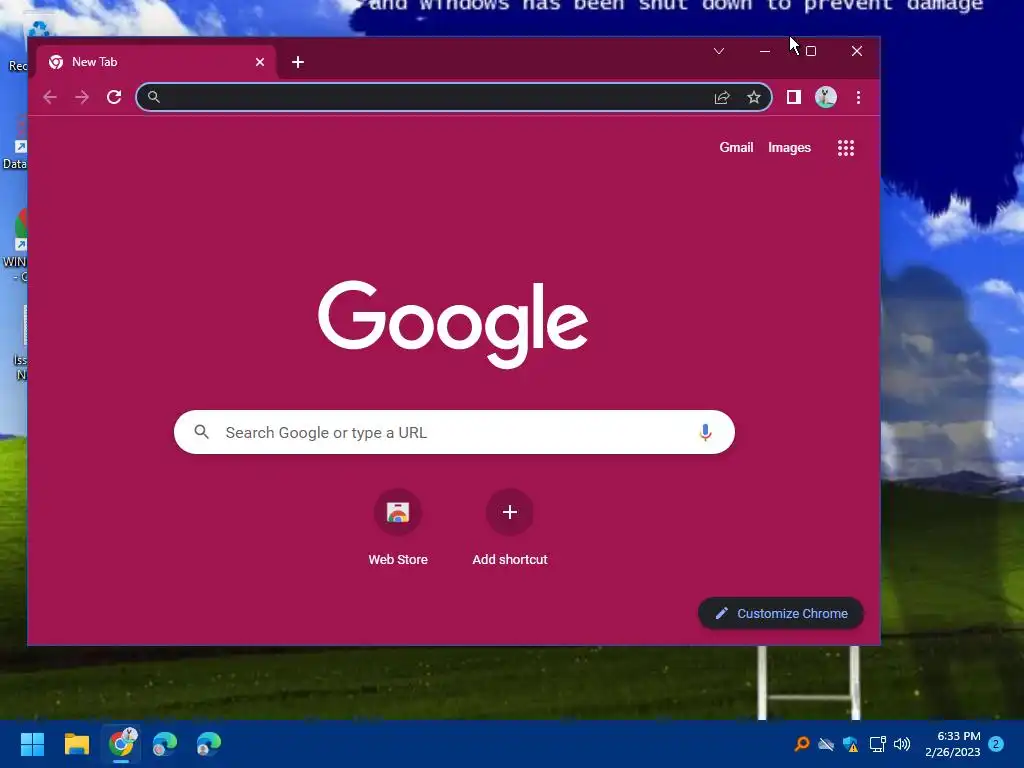Click the Customize Chrome button
Image resolution: width=1024 pixels, height=768 pixels.
point(781,613)
